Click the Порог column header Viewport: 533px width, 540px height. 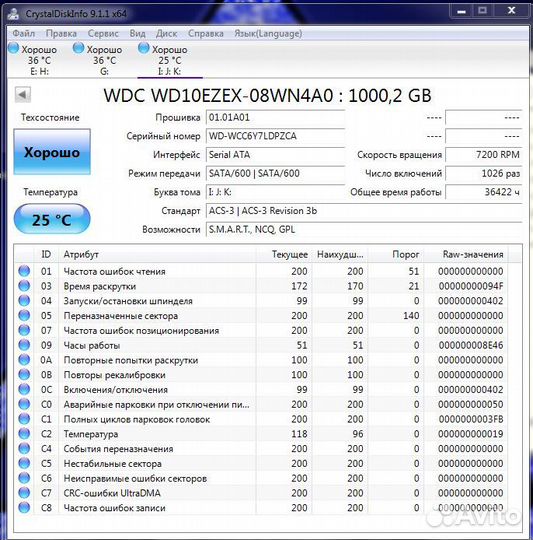(395, 255)
